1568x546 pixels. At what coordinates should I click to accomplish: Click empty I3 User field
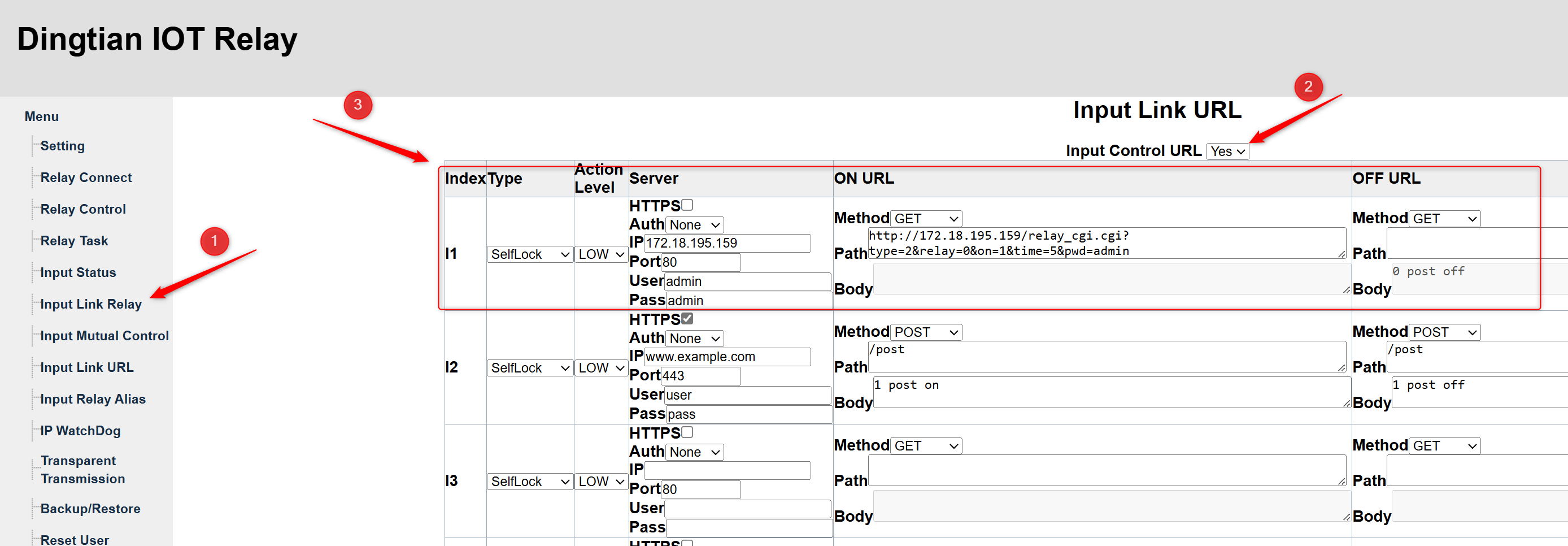click(747, 509)
